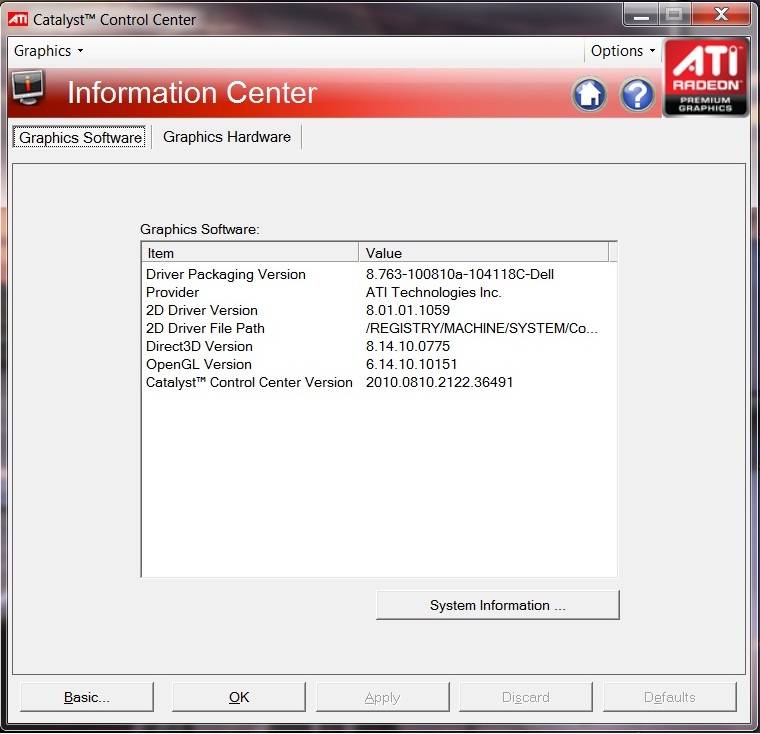The height and width of the screenshot is (734, 760).
Task: Click the value 8.763-100810a-104118C-Dell
Action: (459, 274)
